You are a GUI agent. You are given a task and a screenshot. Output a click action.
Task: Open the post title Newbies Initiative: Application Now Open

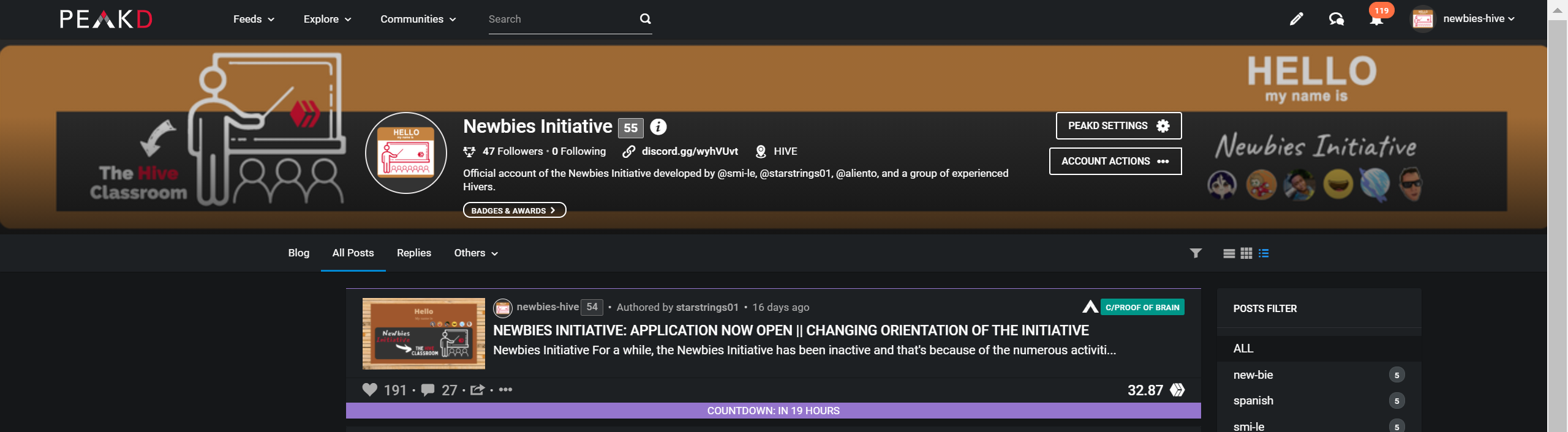[x=791, y=330]
